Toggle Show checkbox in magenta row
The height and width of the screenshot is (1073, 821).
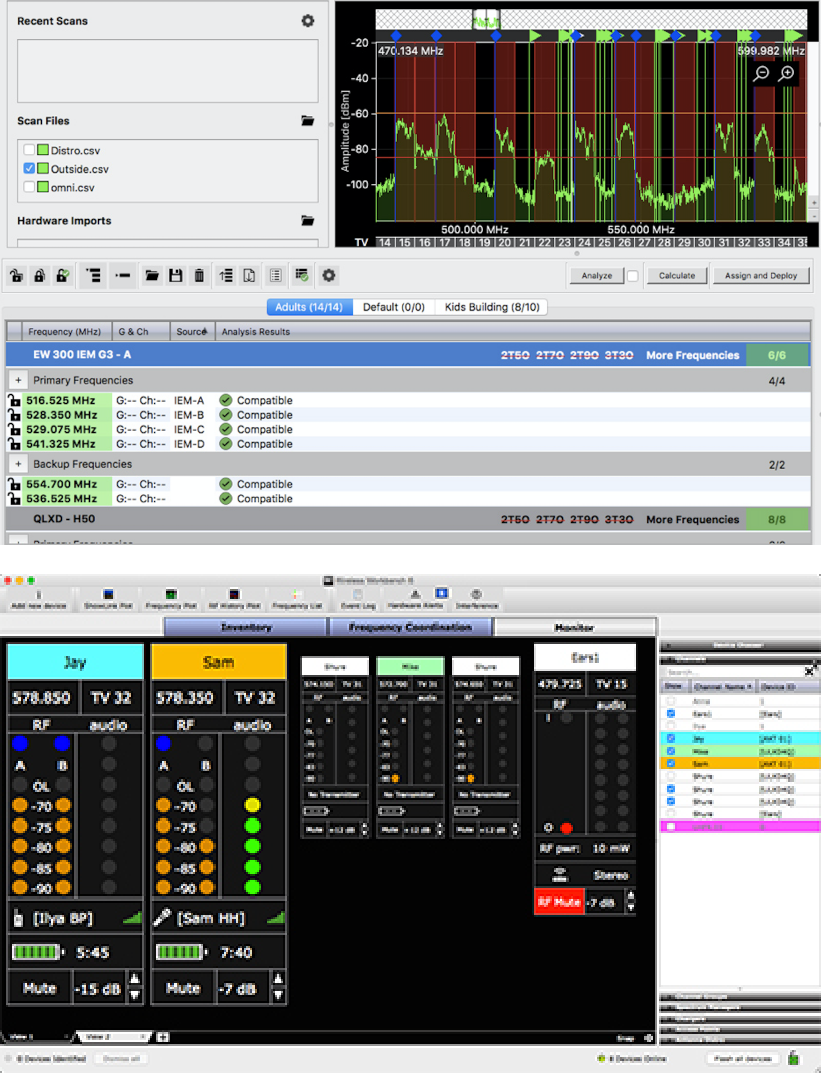point(670,826)
